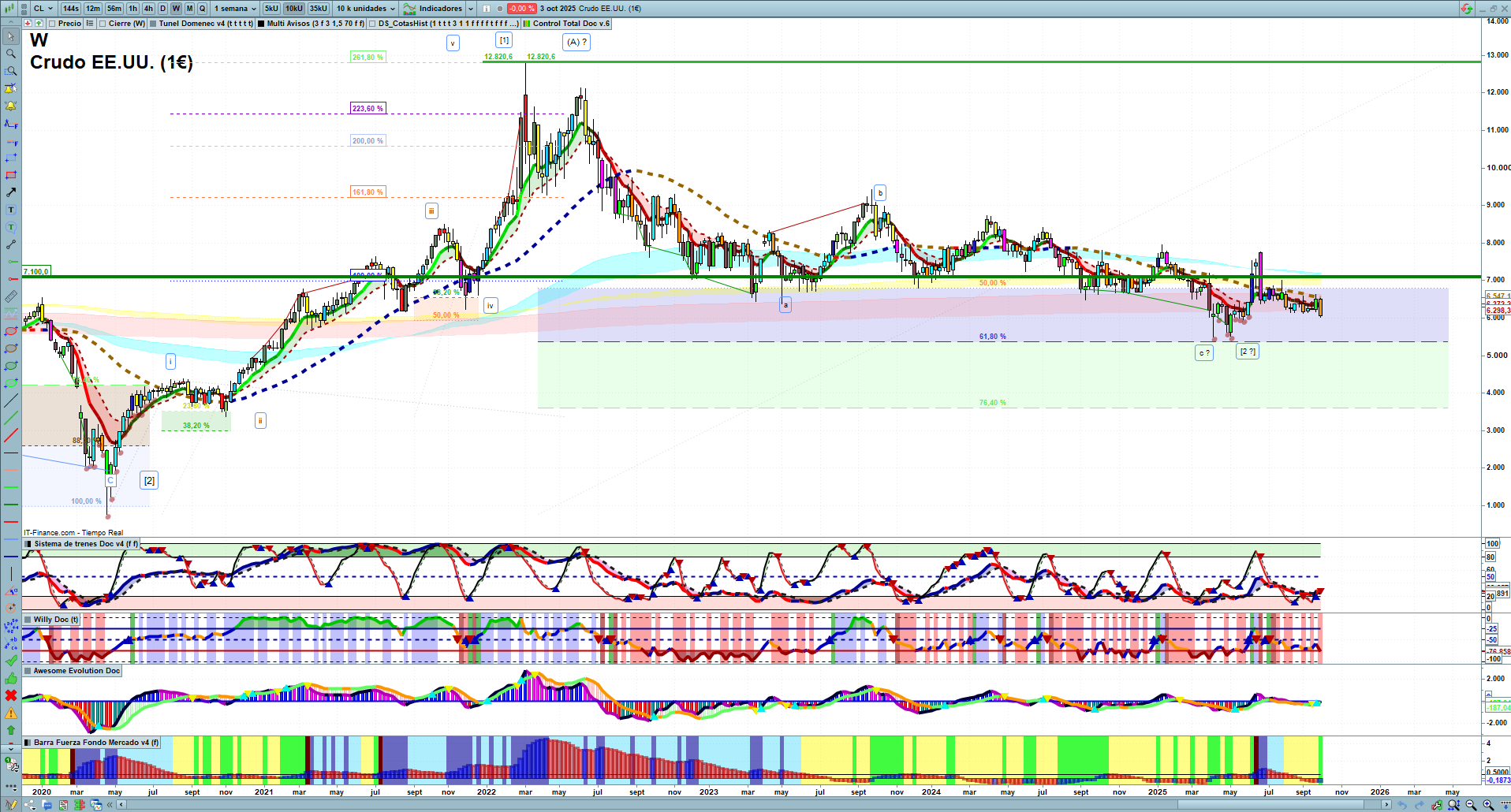This screenshot has width=1511, height=812.
Task: Select the red diagonal line tool
Action: pyautogui.click(x=11, y=435)
